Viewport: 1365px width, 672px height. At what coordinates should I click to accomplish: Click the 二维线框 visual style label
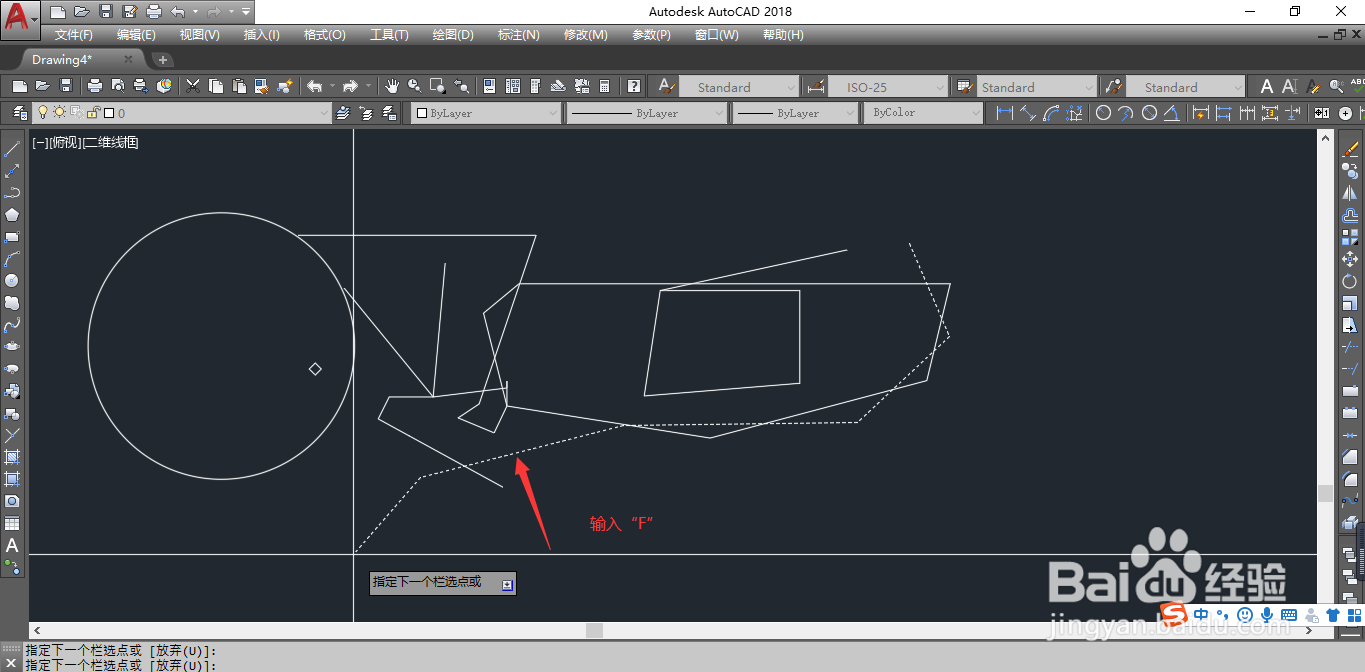click(111, 142)
